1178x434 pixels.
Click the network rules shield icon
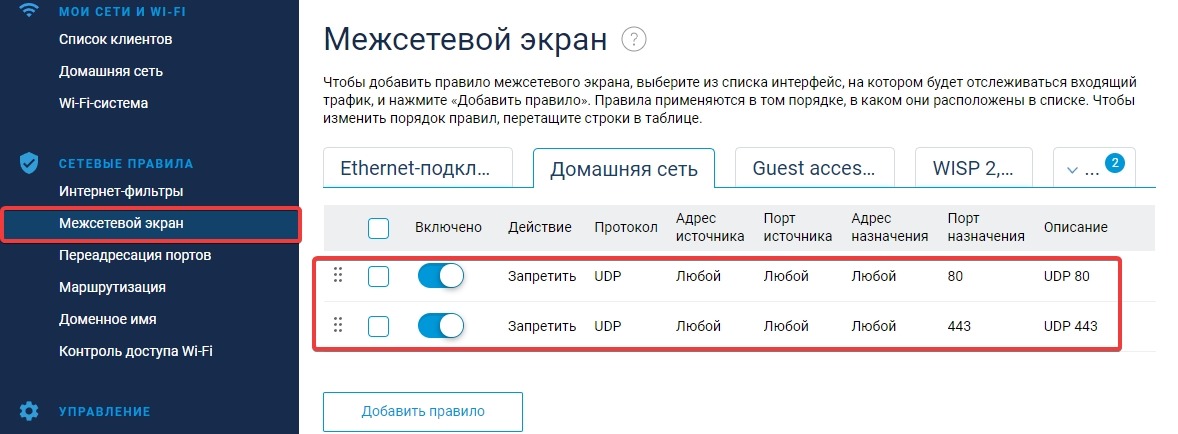click(x=29, y=163)
